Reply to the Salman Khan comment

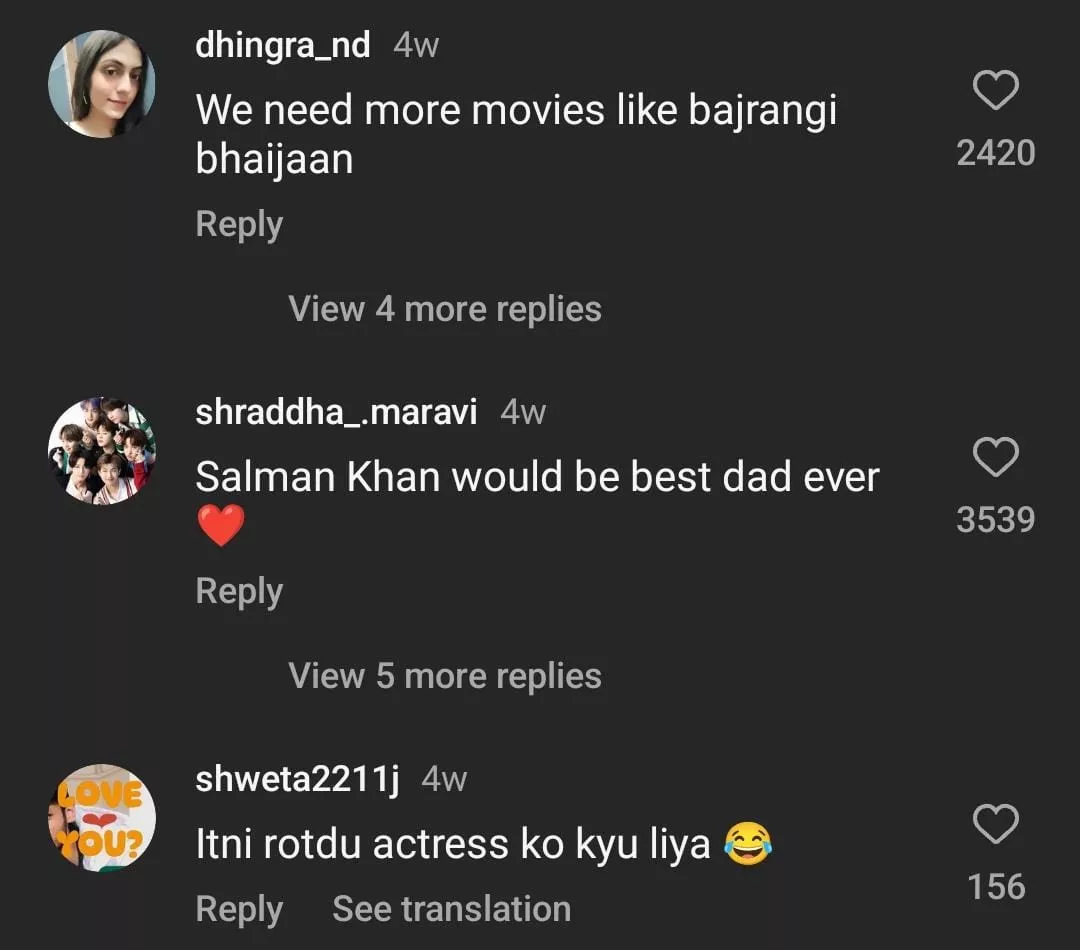(x=239, y=591)
